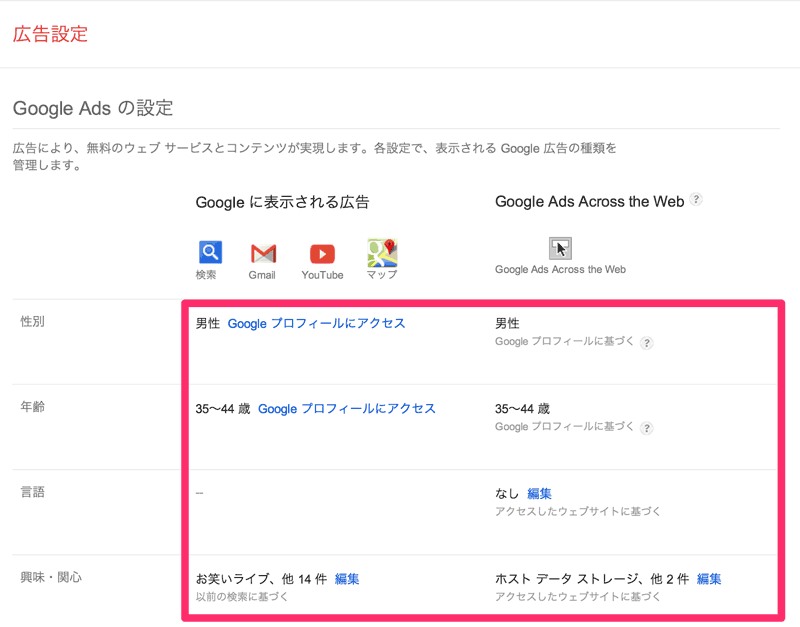Edit ホスト データ ストレージ interests via 編集
800x627 pixels.
tap(709, 578)
